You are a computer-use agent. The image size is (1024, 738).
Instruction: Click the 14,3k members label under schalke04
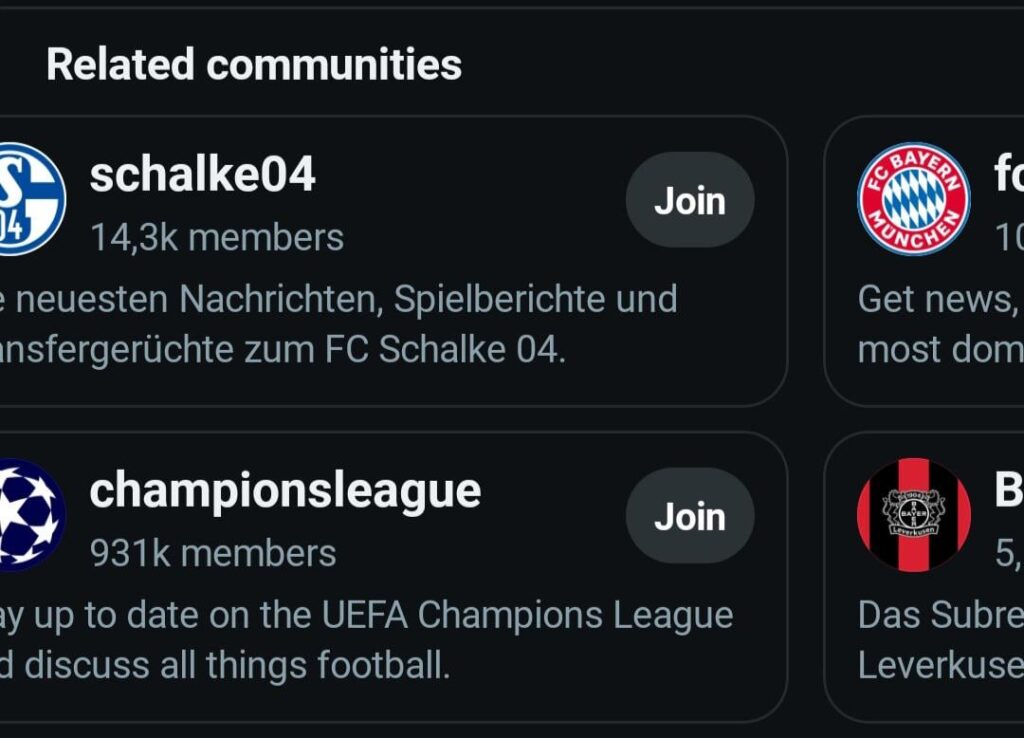216,237
